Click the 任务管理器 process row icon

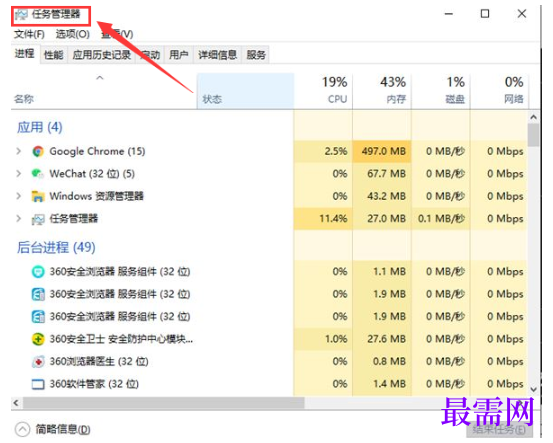tap(38, 219)
